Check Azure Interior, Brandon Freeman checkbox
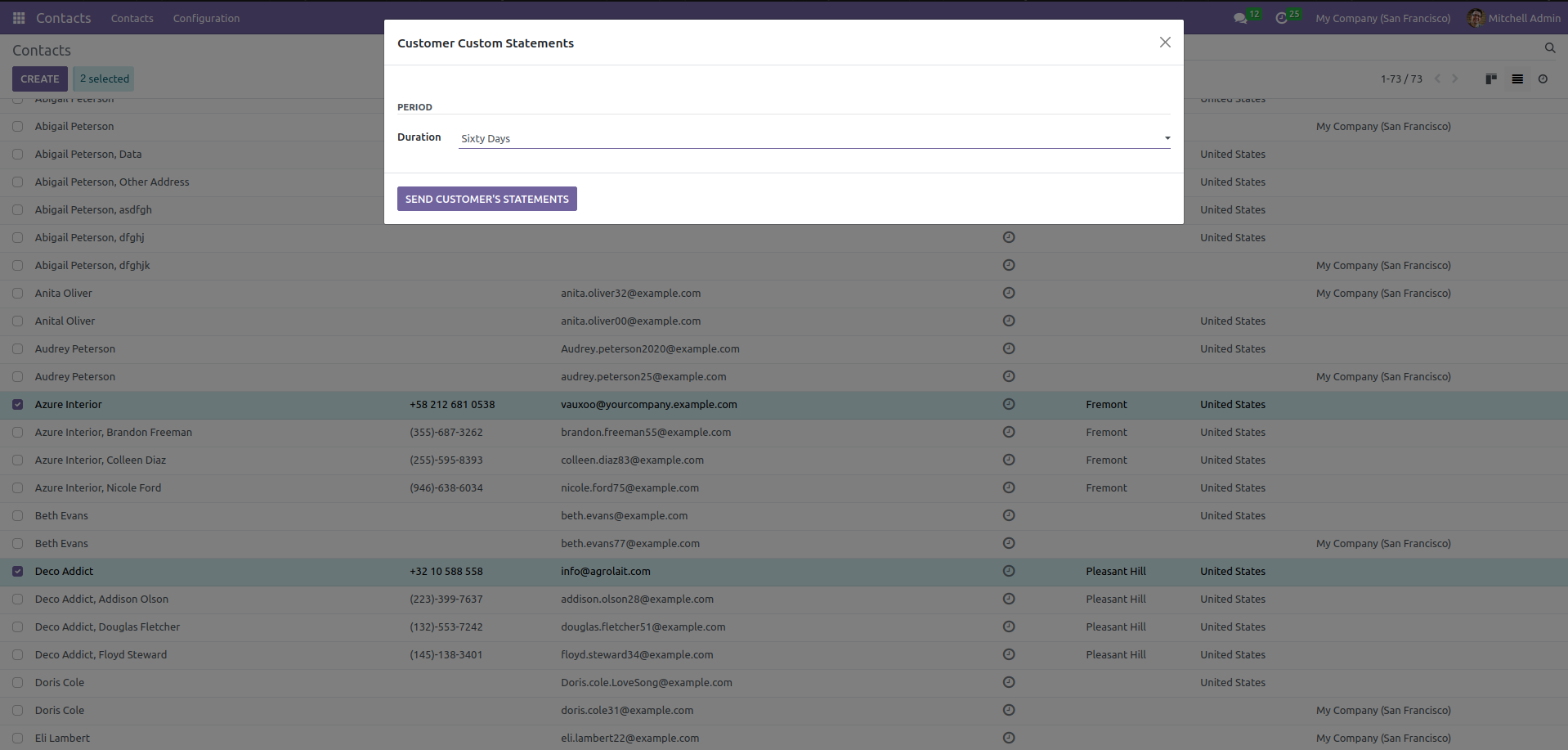Image resolution: width=1568 pixels, height=750 pixels. pyautogui.click(x=17, y=432)
